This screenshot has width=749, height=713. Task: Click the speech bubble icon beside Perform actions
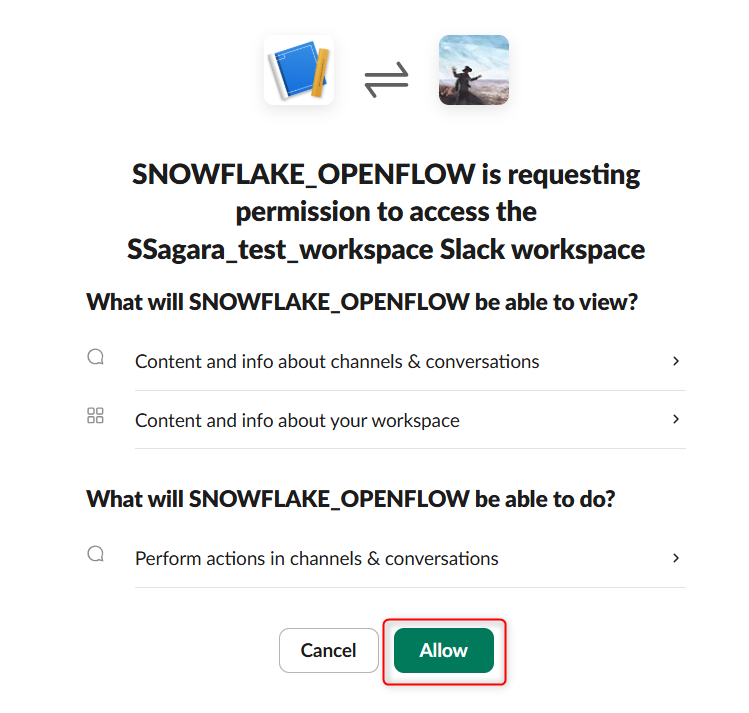(x=96, y=554)
